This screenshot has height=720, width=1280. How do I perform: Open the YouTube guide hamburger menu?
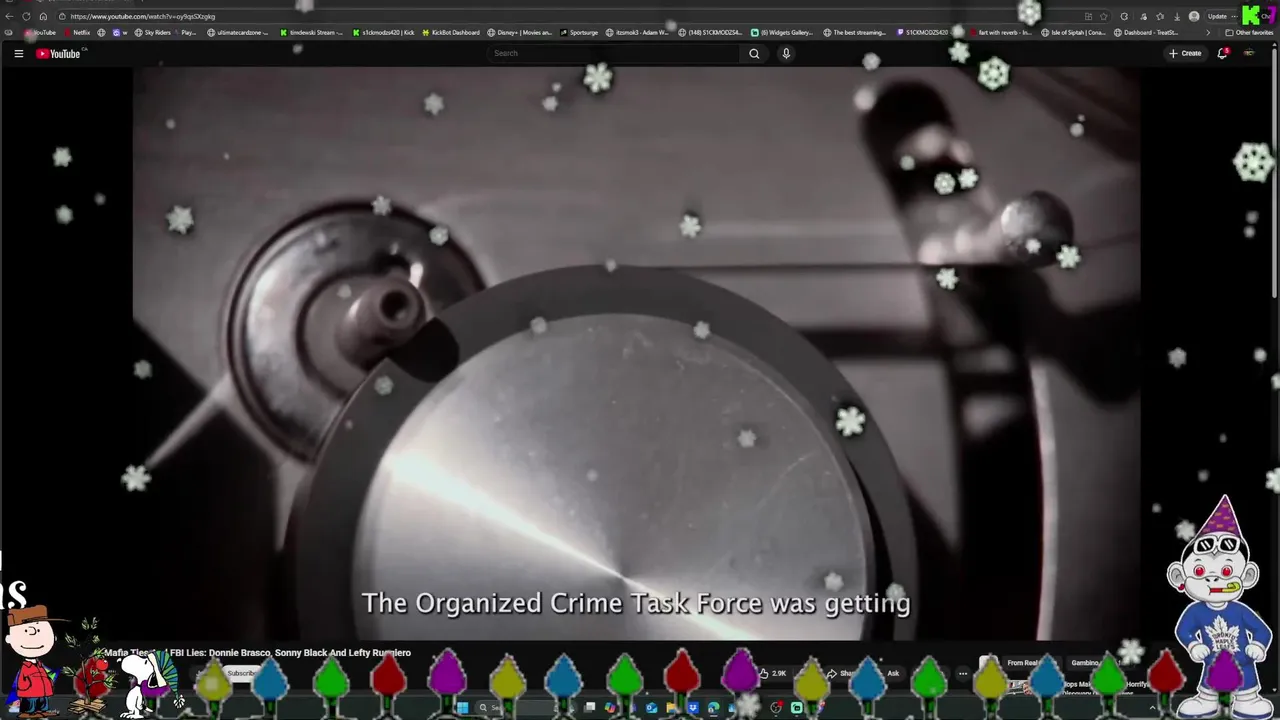click(x=18, y=54)
